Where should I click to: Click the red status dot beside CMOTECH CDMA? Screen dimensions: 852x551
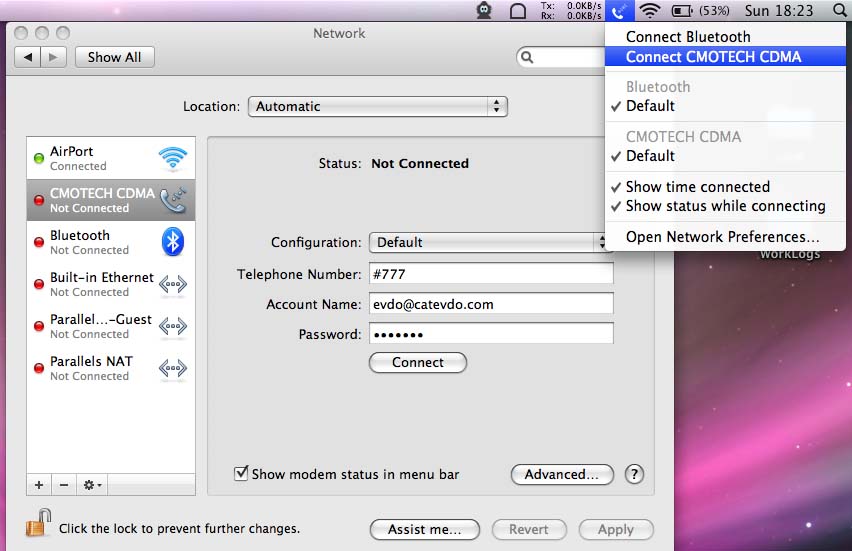point(39,200)
